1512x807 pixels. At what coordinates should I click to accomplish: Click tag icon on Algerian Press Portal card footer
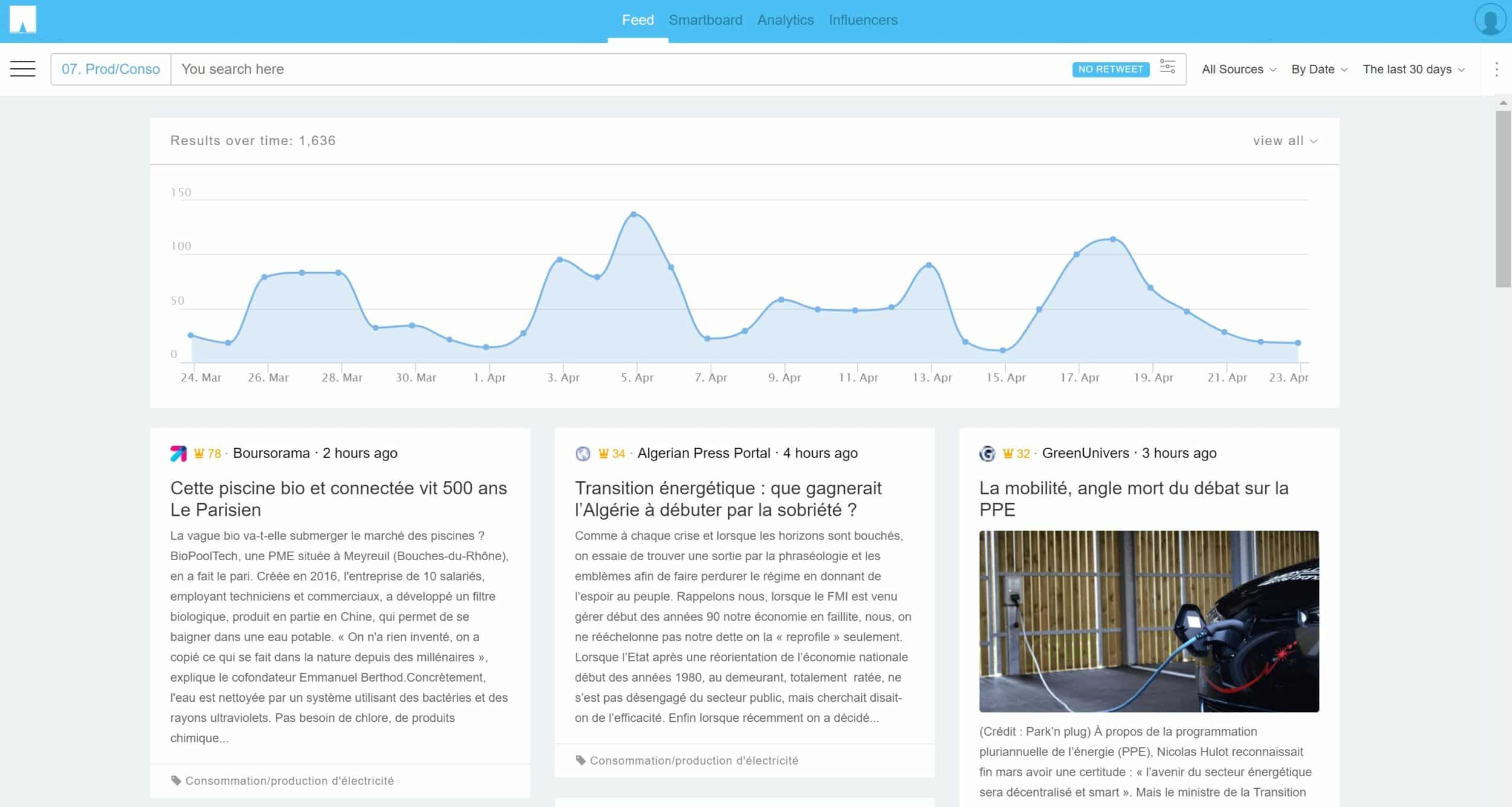(x=581, y=760)
